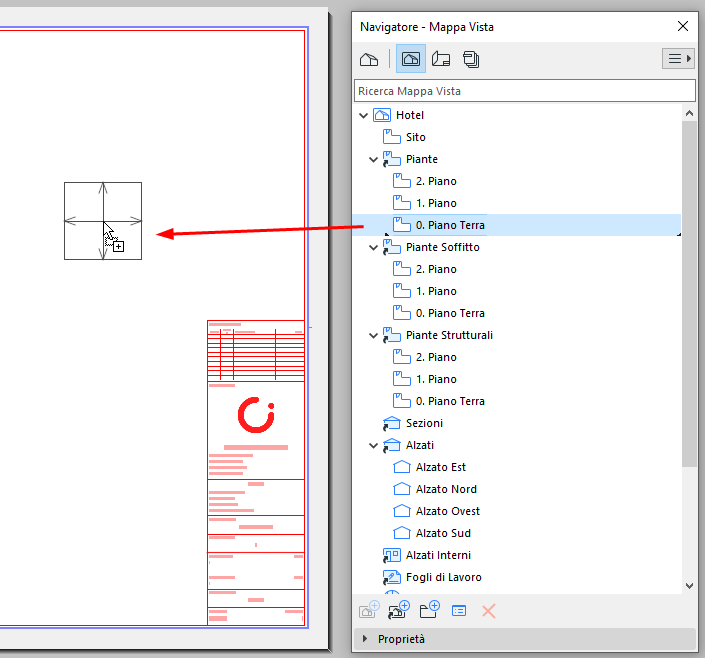Collapse the Hotel root node
The height and width of the screenshot is (658, 705).
pos(363,116)
